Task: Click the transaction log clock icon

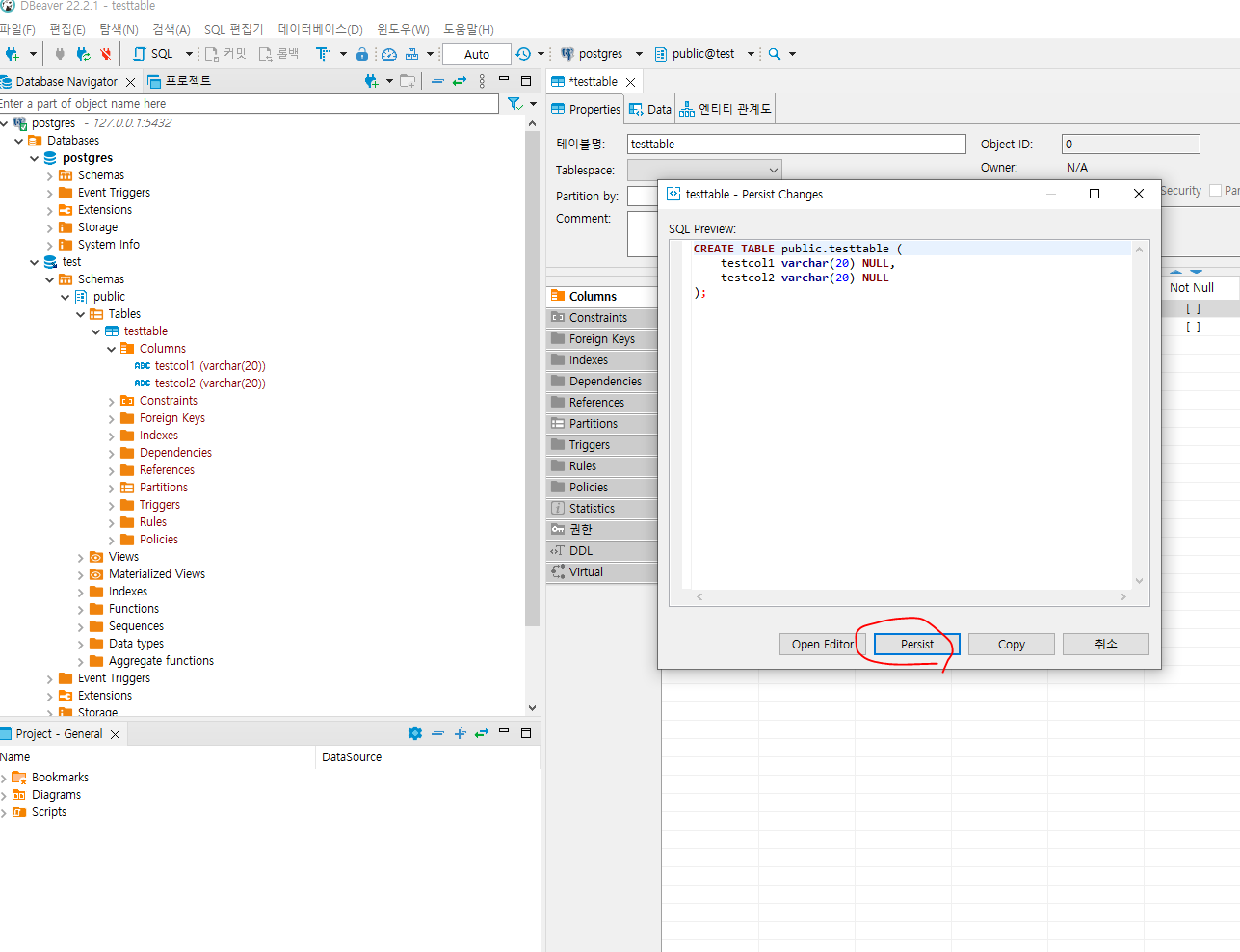Action: 523,54
